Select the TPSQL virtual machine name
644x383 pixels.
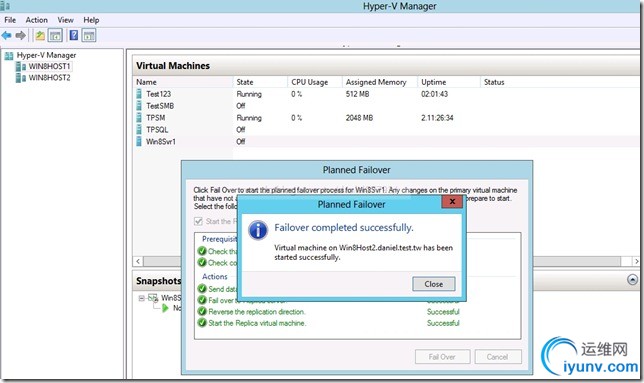pos(157,130)
